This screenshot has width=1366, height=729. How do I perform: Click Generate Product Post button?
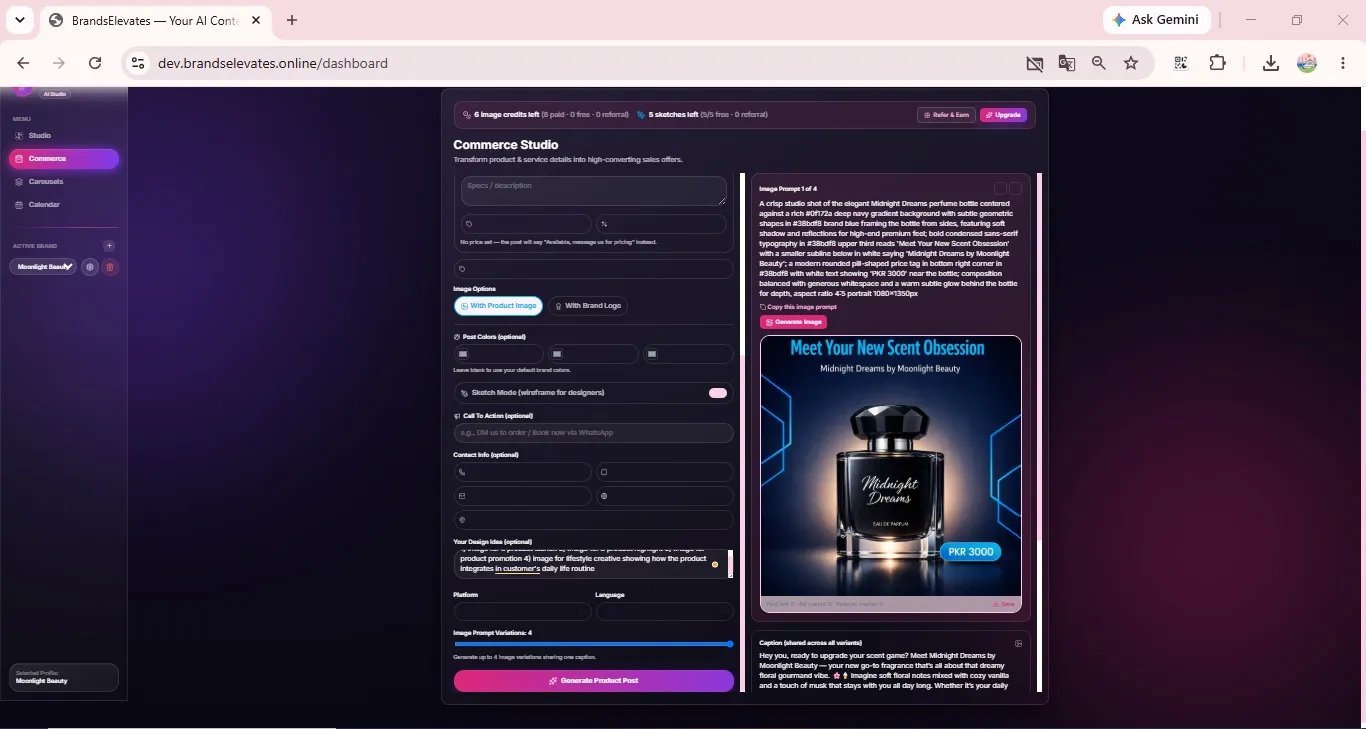point(594,681)
